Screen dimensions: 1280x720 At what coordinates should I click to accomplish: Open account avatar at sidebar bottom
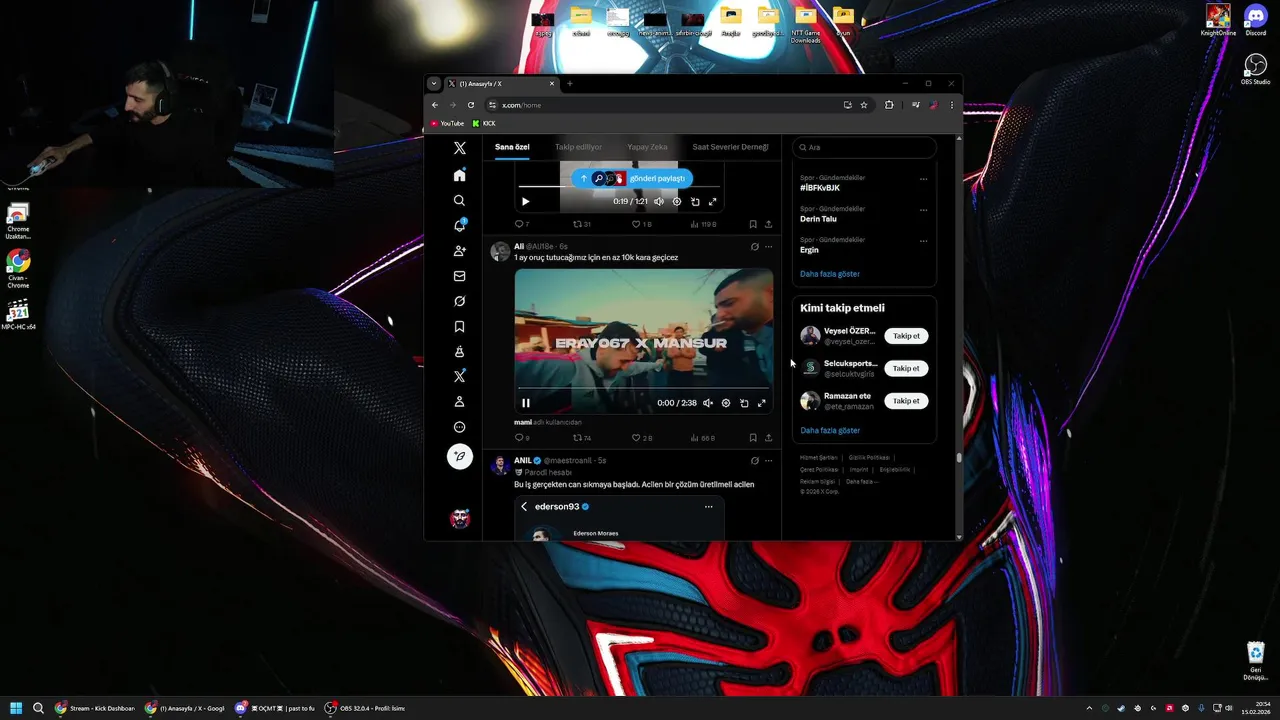[x=460, y=518]
